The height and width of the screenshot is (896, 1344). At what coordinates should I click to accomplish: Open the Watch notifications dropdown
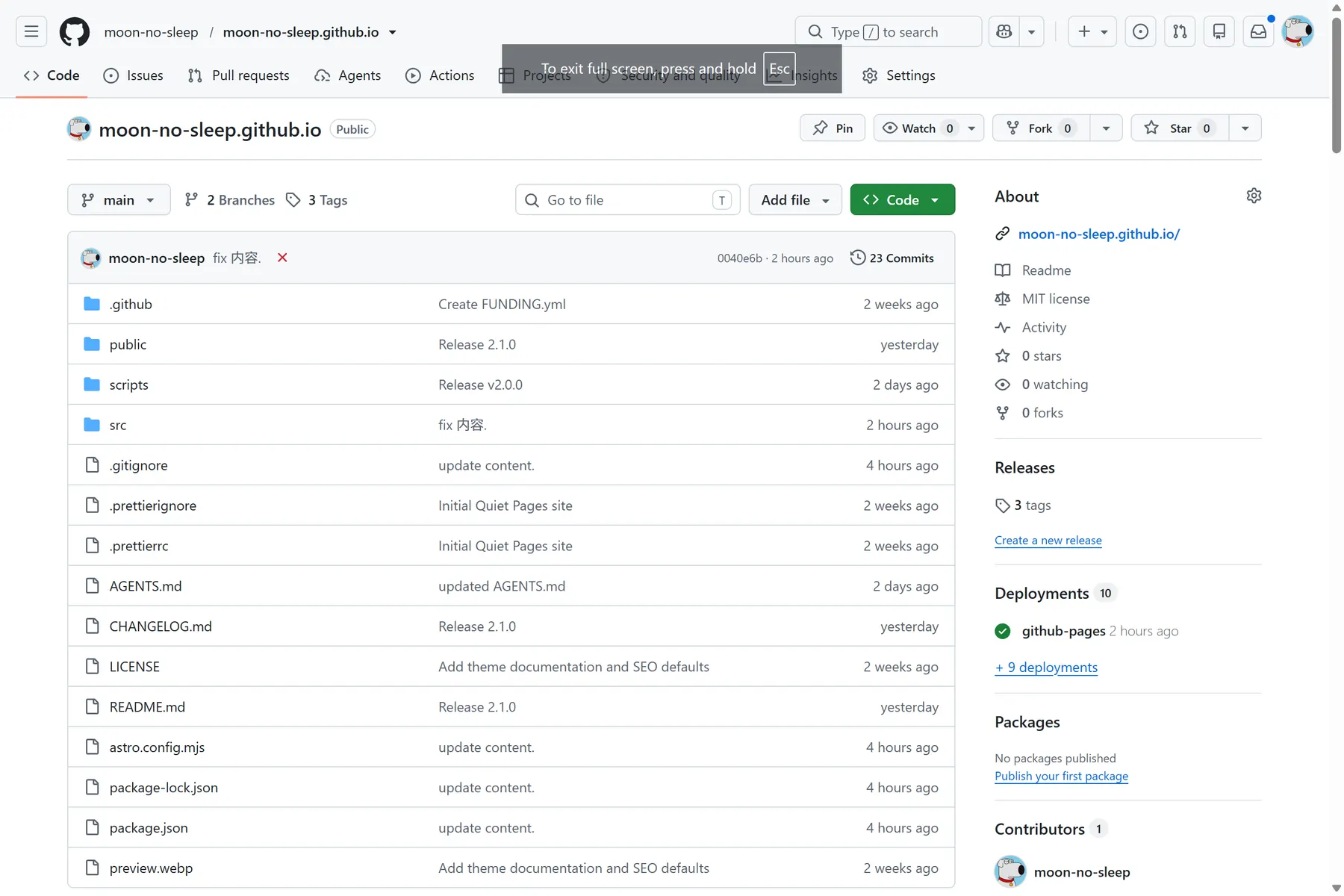[x=929, y=128]
